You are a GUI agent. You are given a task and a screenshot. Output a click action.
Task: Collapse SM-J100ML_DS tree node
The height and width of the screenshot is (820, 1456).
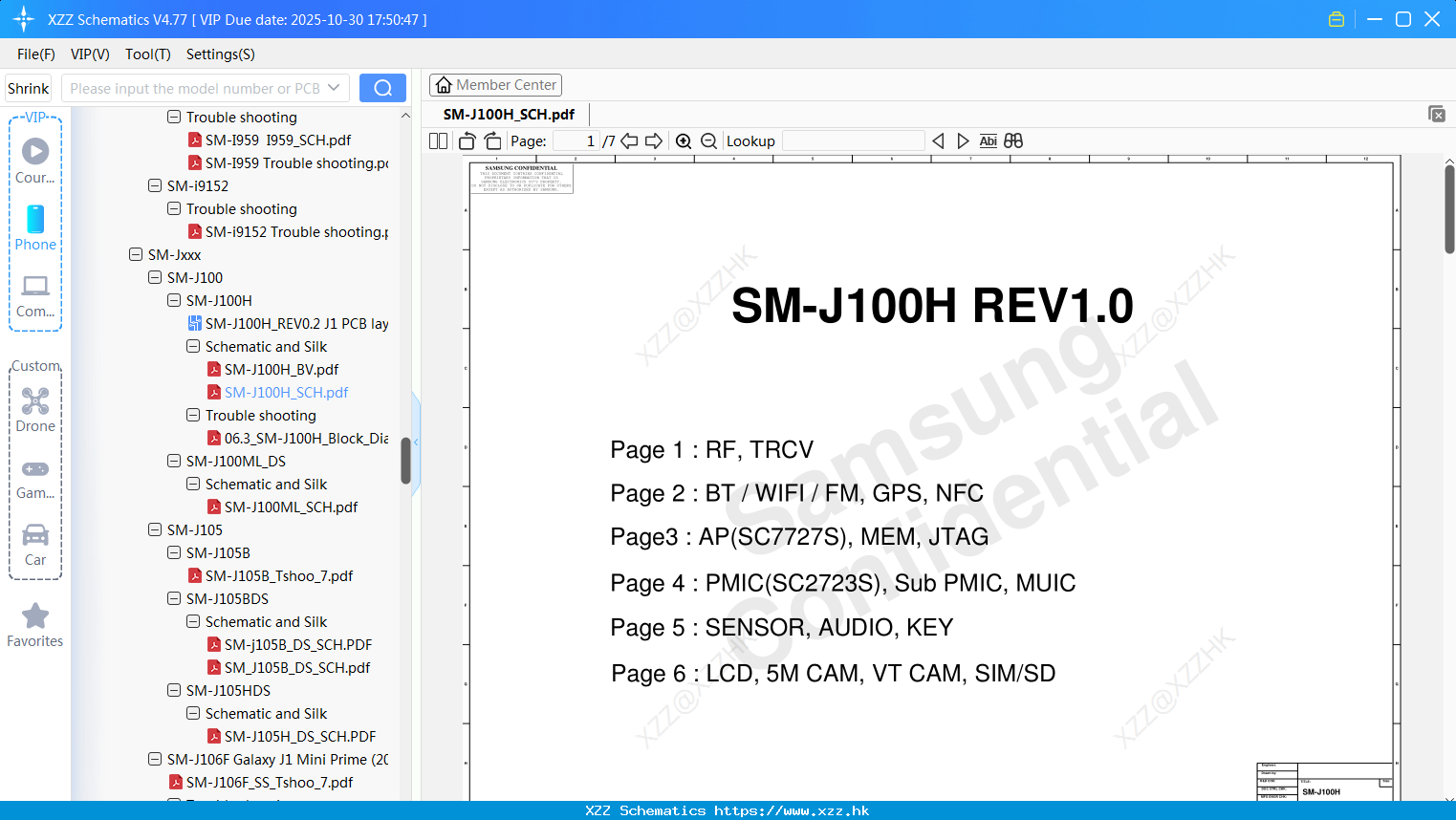(174, 462)
